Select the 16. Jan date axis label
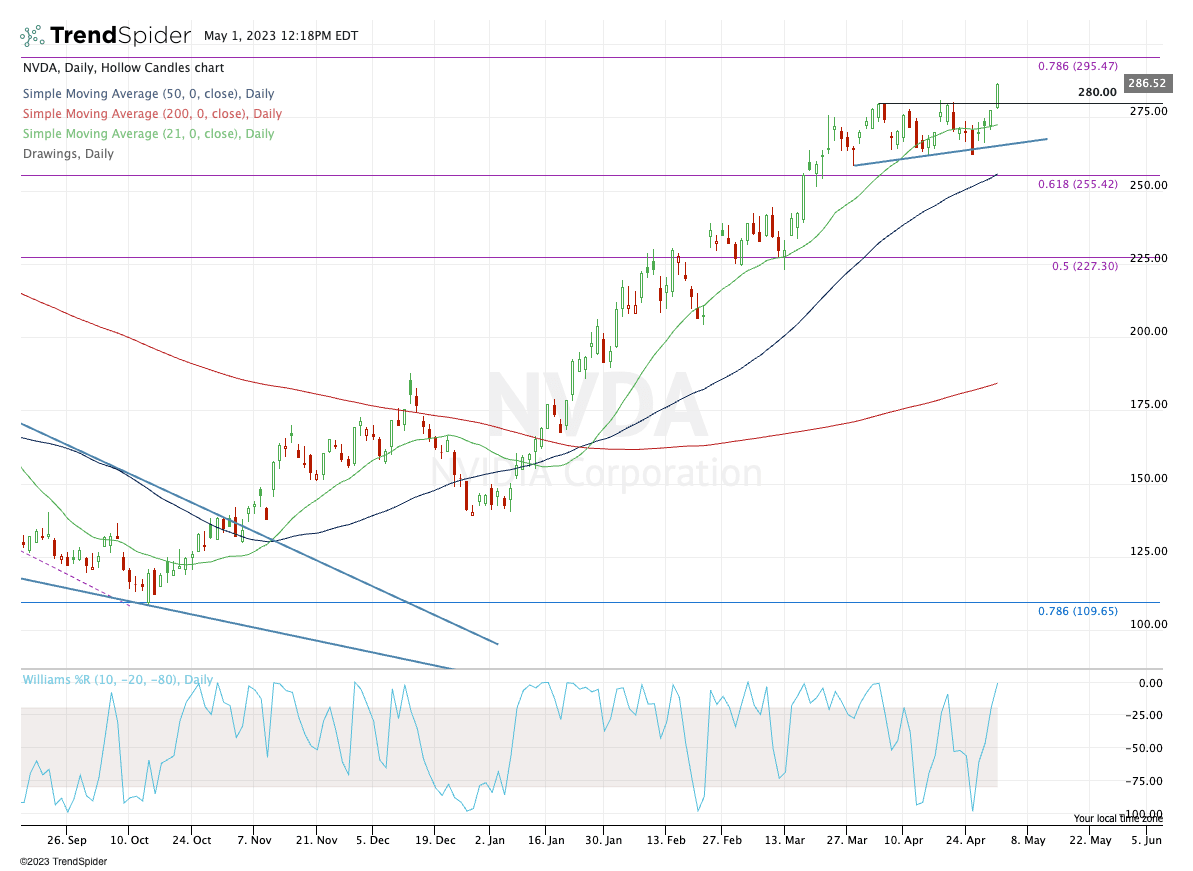This screenshot has width=1193, height=871. click(x=548, y=841)
